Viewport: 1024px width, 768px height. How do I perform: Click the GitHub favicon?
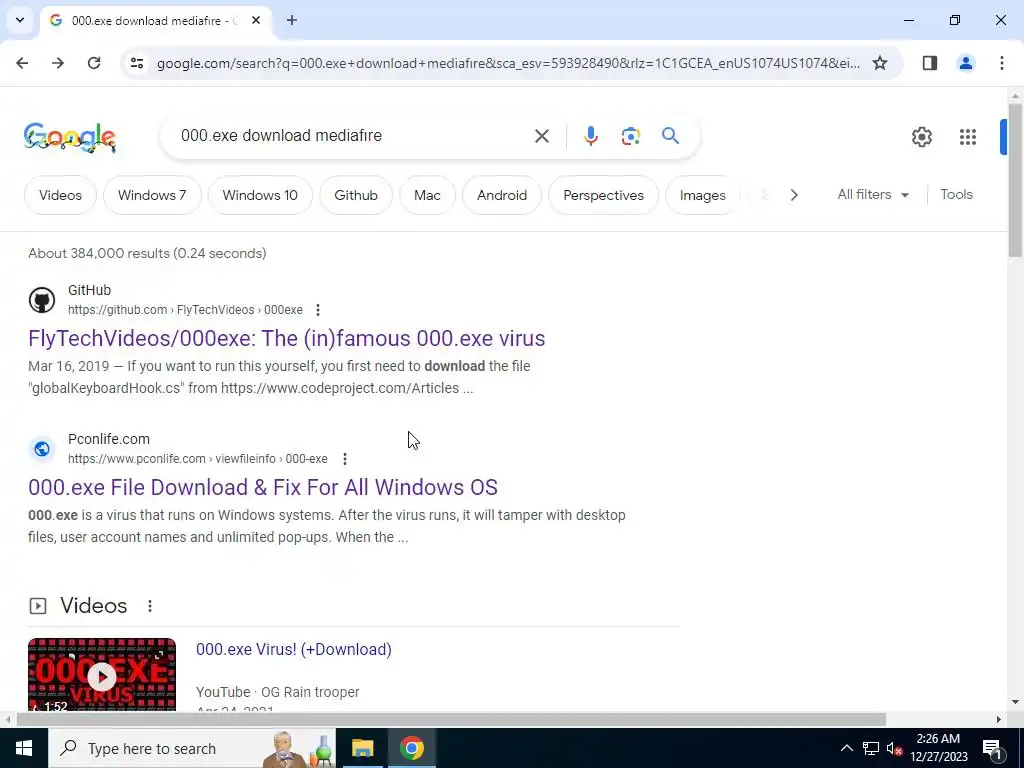click(x=42, y=300)
